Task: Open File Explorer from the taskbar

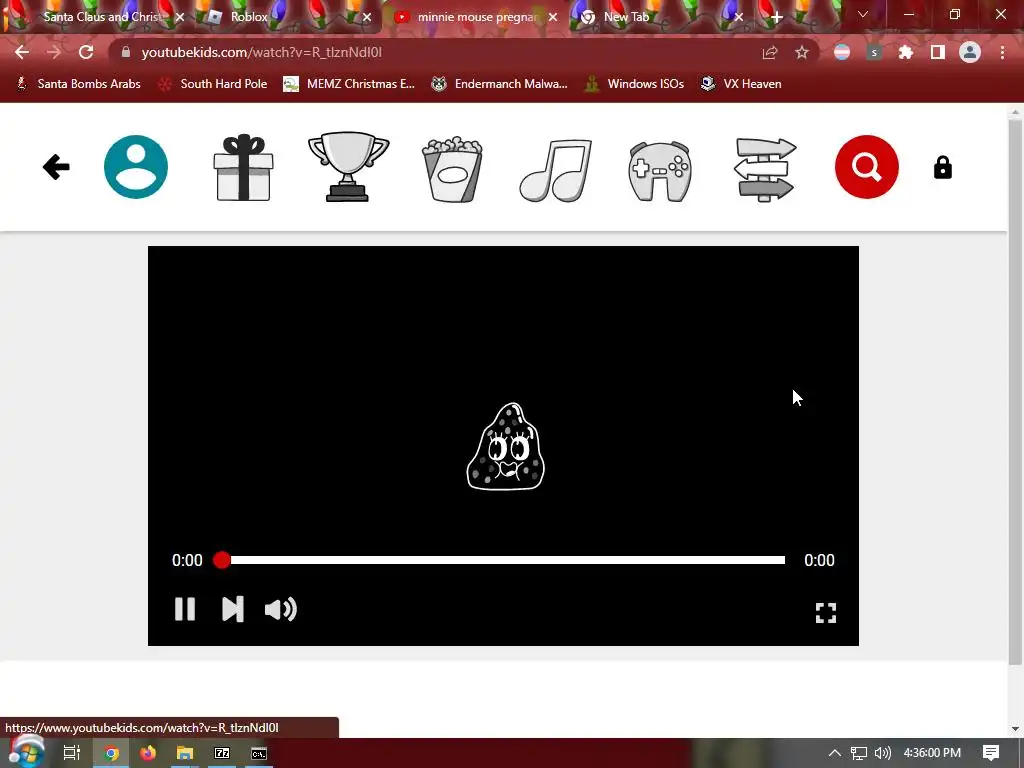Action: pyautogui.click(x=185, y=753)
